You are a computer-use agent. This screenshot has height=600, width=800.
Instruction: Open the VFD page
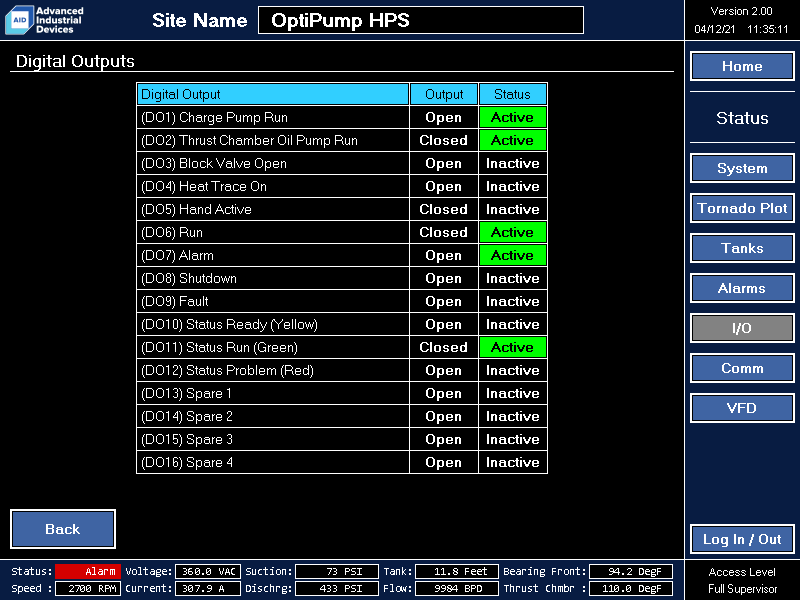742,408
